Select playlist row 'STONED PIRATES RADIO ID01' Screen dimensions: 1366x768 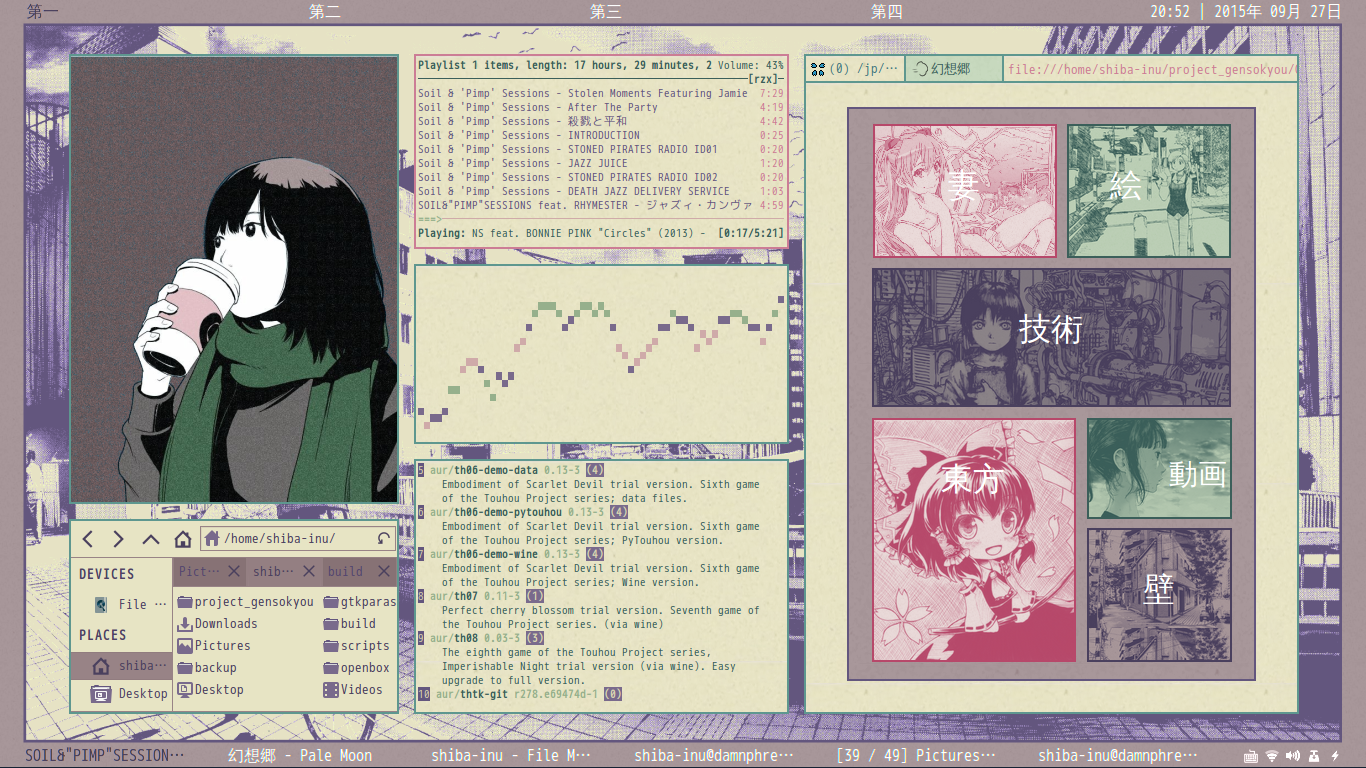[600, 149]
